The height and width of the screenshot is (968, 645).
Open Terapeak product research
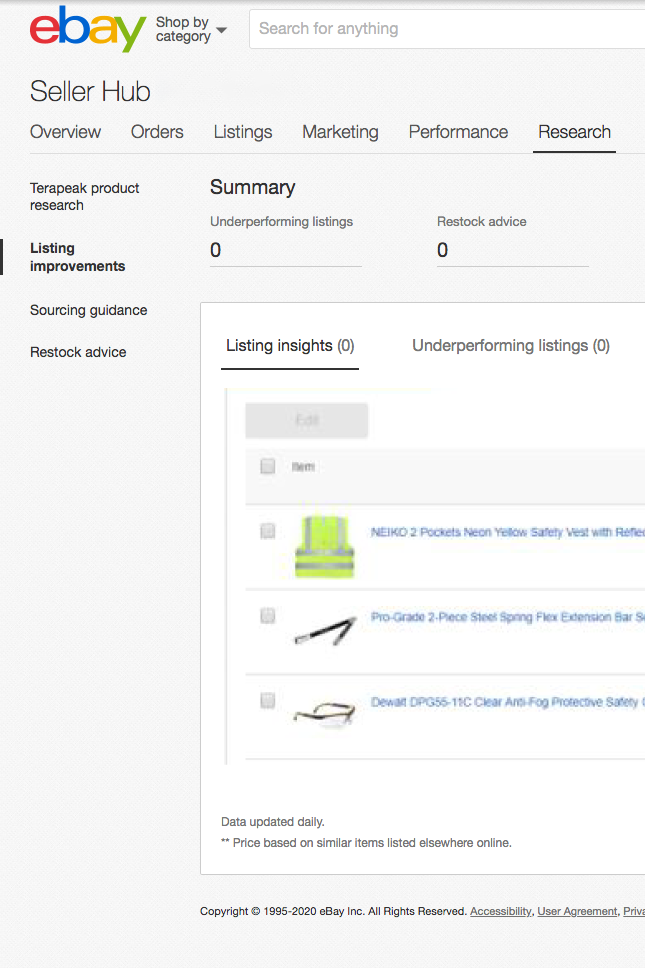point(85,196)
